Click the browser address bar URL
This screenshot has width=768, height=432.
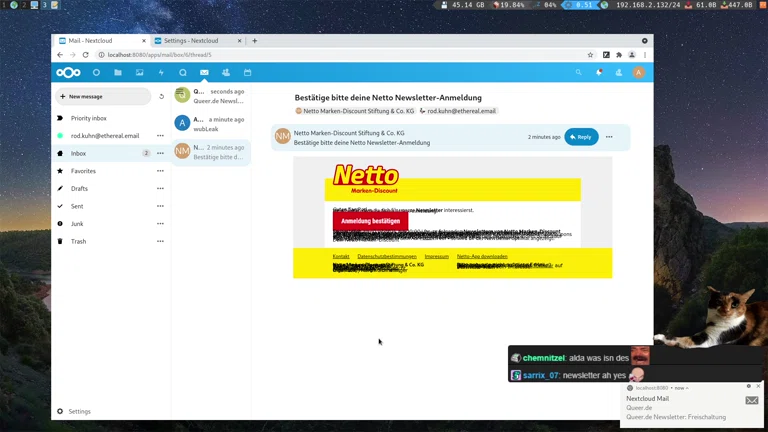(x=160, y=55)
